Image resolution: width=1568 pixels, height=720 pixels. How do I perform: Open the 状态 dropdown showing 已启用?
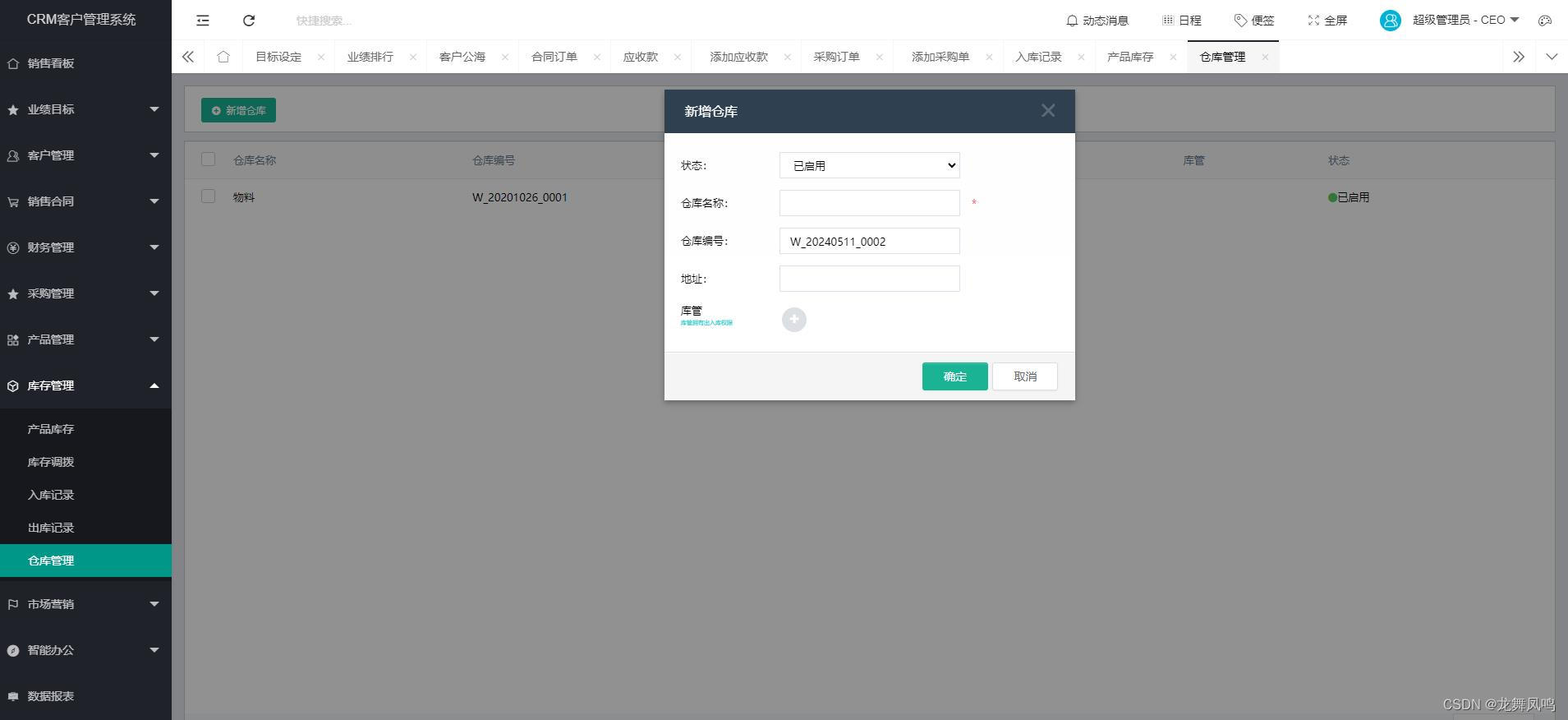click(x=870, y=165)
